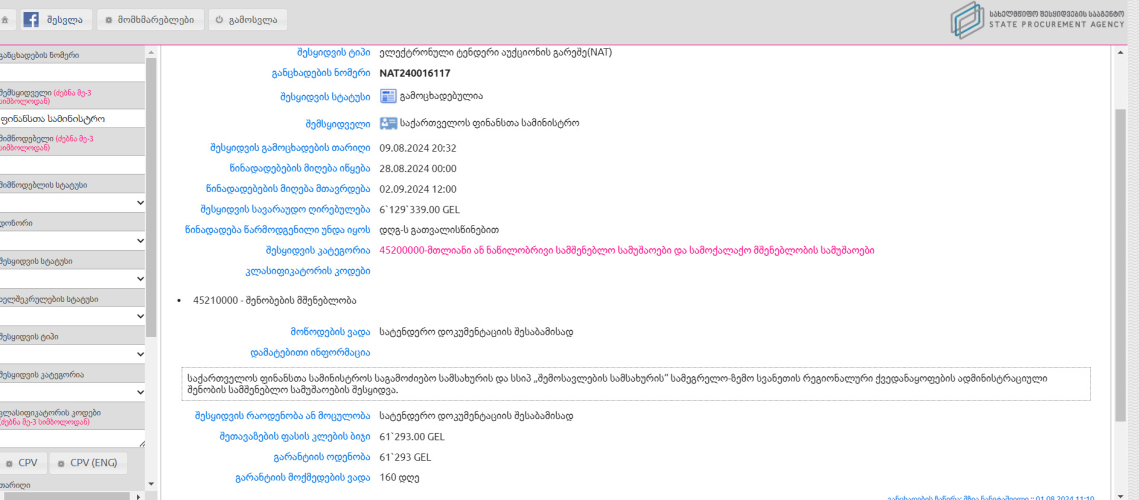Click the განცხადების ნომერი input field
This screenshot has width=1139, height=500.
(x=72, y=72)
